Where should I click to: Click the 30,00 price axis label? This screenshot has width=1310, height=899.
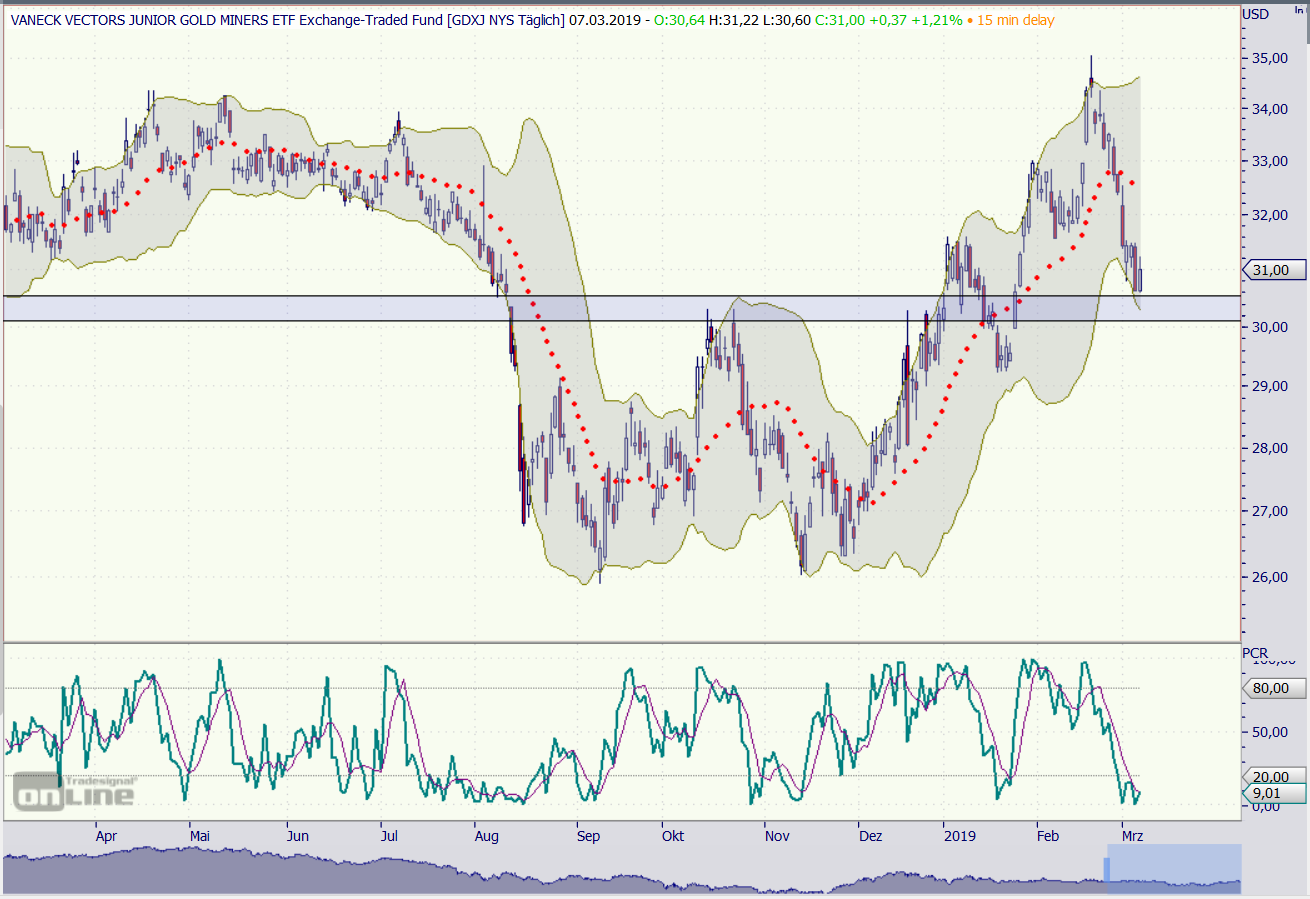(1269, 327)
